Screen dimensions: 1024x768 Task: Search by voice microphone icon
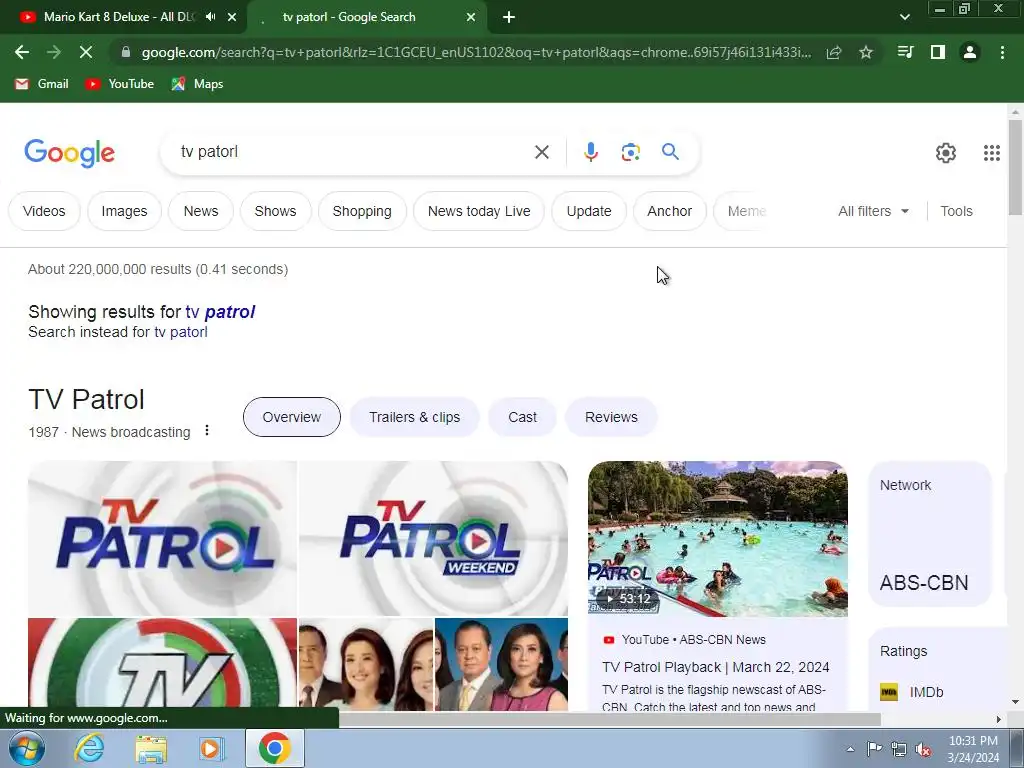590,152
